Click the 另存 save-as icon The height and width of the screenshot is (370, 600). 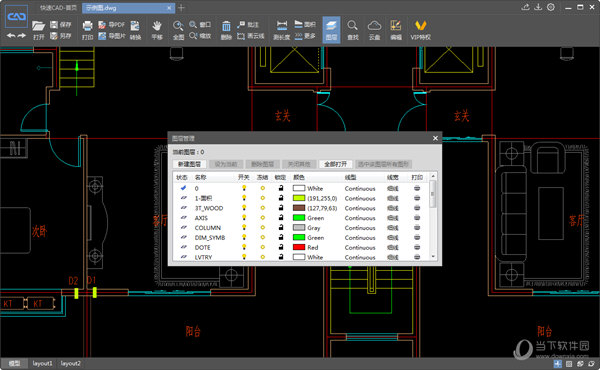pos(60,36)
